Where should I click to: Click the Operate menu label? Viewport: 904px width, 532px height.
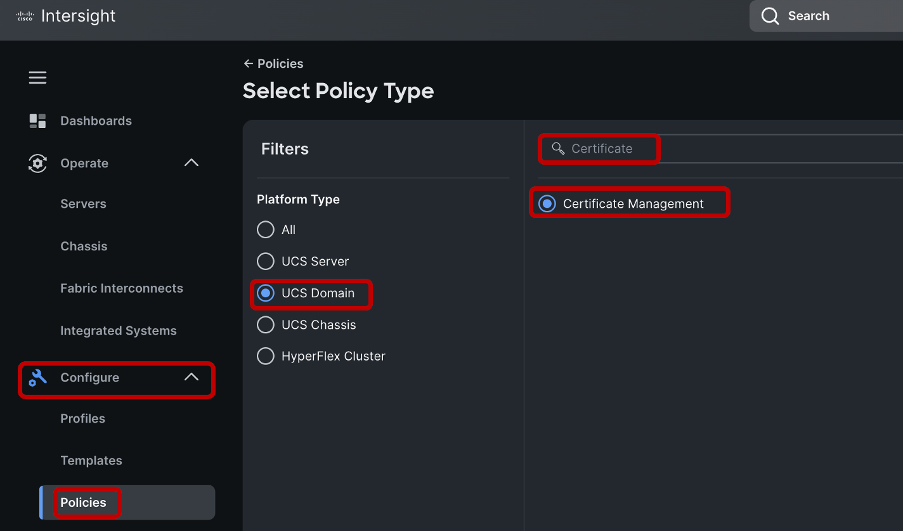tap(84, 163)
